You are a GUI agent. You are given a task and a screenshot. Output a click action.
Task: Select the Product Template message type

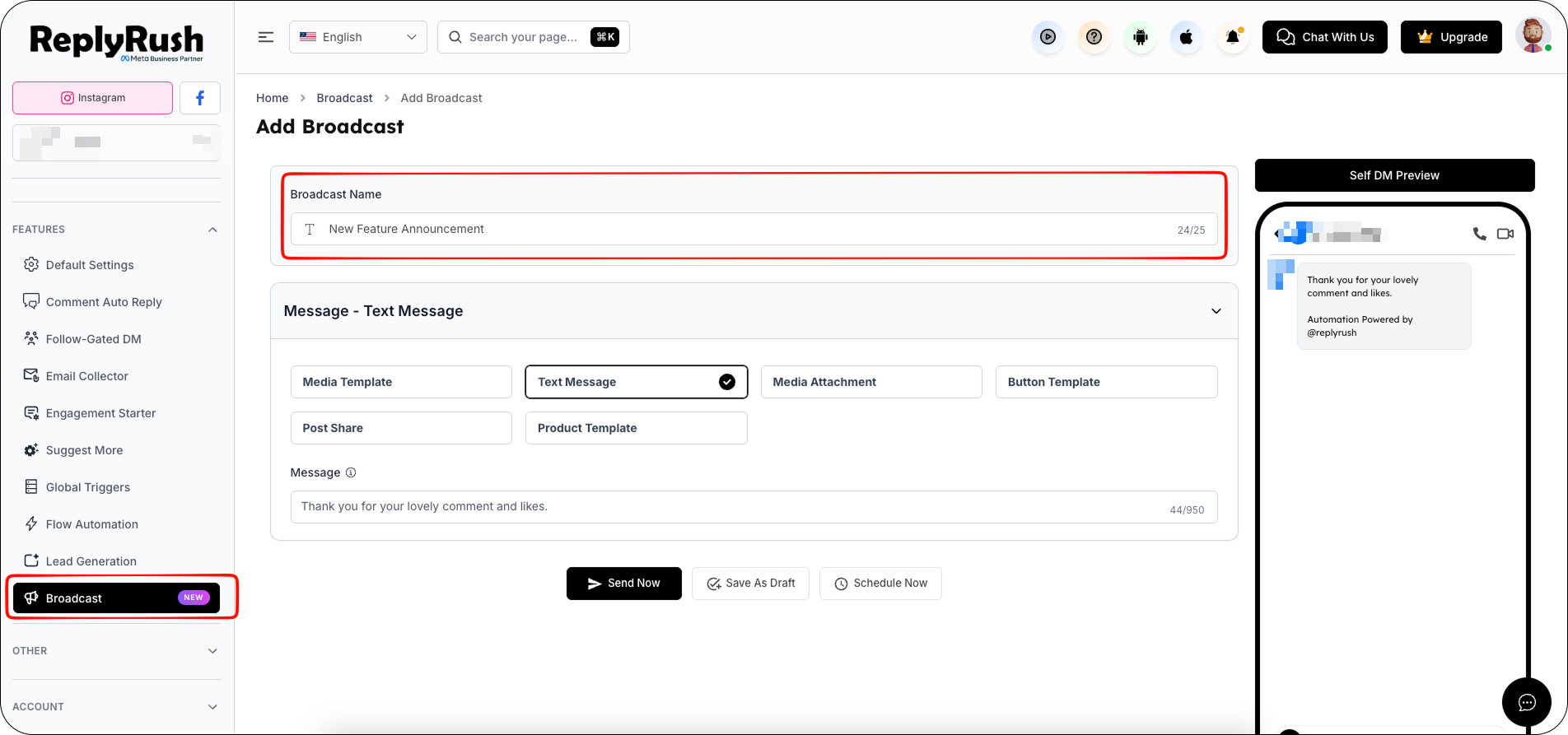tap(637, 428)
